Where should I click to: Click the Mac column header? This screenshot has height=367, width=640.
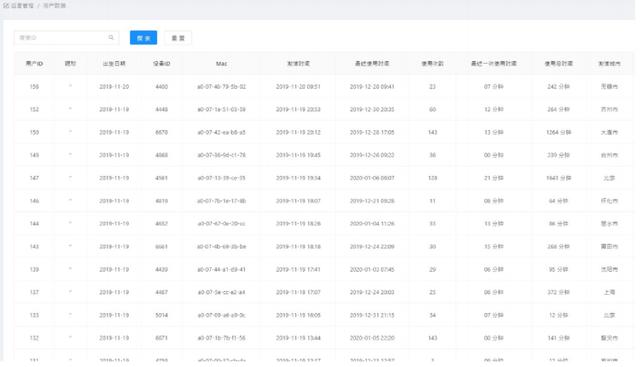[x=222, y=64]
